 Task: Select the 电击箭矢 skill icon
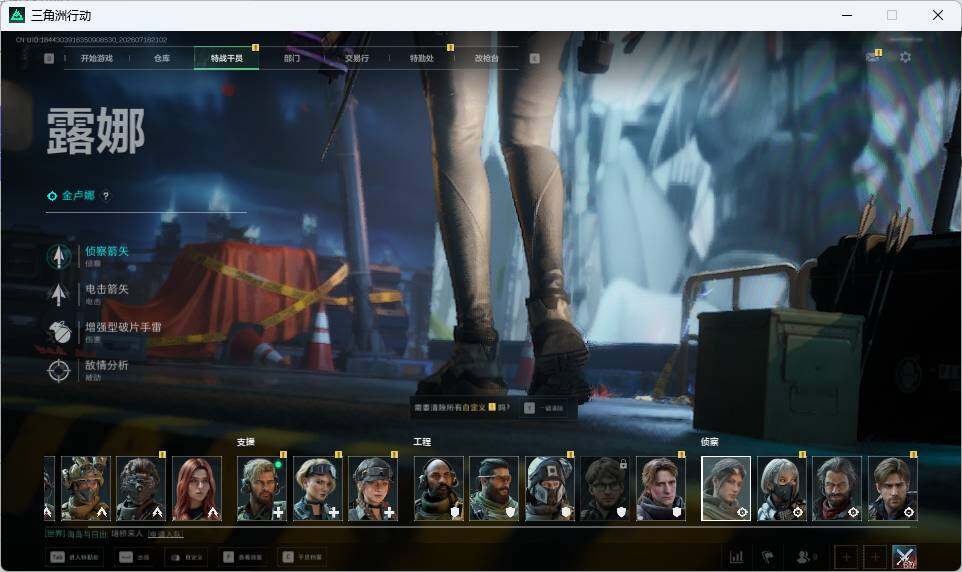pyautogui.click(x=59, y=295)
